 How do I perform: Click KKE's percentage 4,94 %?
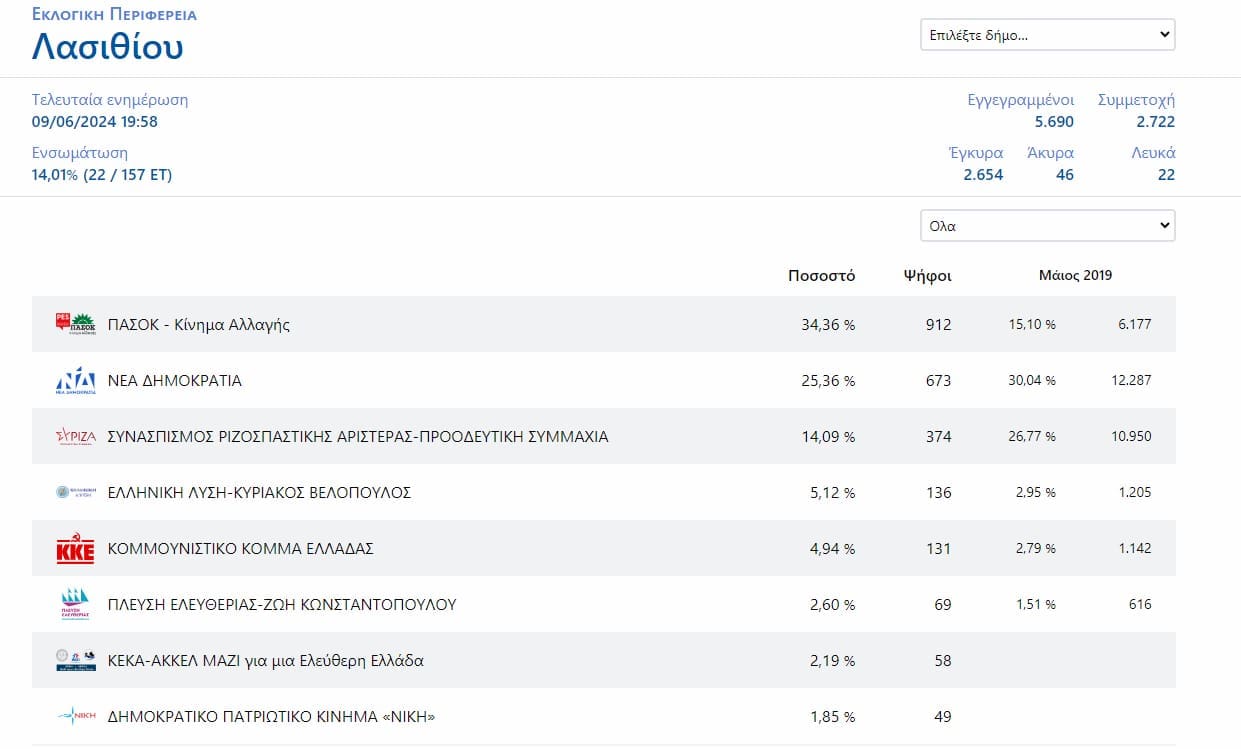point(833,549)
